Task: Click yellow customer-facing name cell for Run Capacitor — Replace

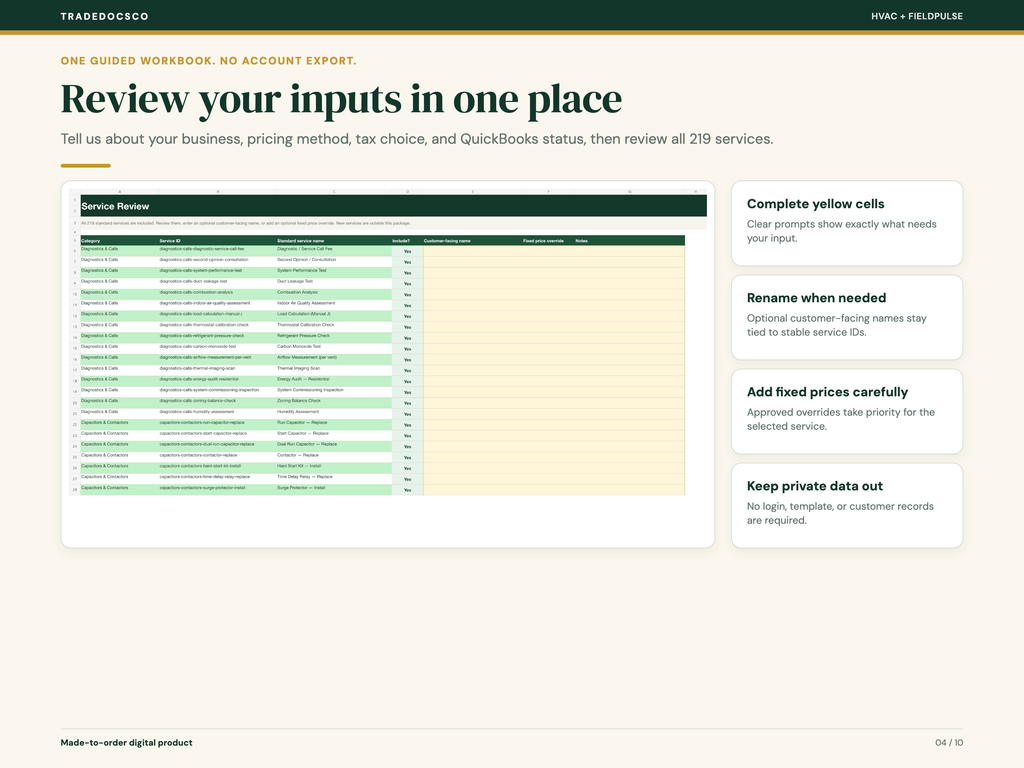Action: pyautogui.click(x=473, y=424)
